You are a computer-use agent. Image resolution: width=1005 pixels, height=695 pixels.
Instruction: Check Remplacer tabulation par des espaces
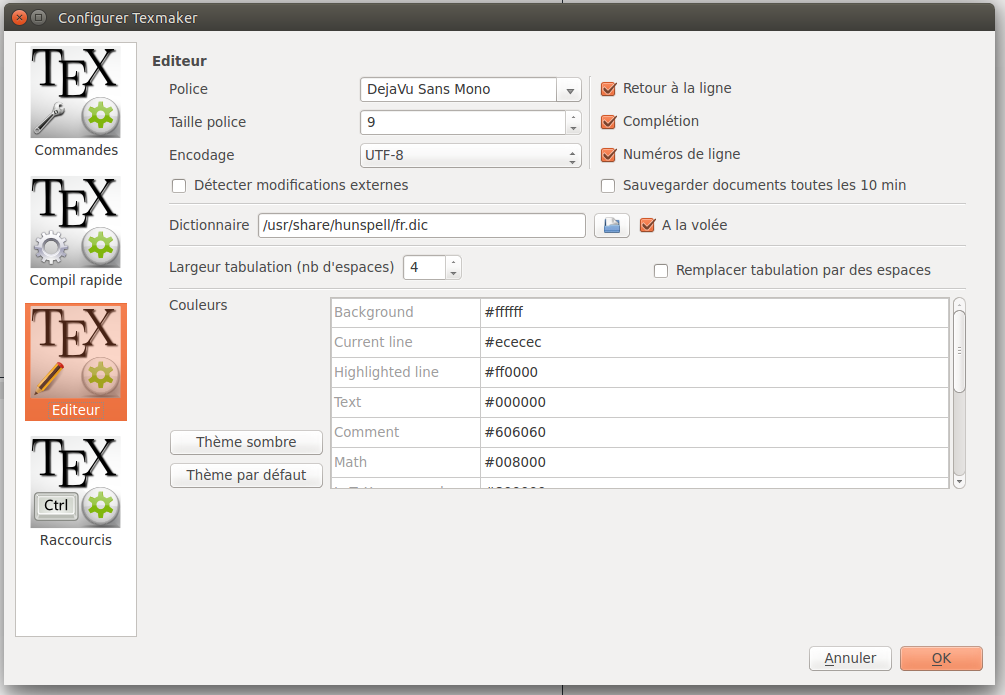[x=661, y=271]
